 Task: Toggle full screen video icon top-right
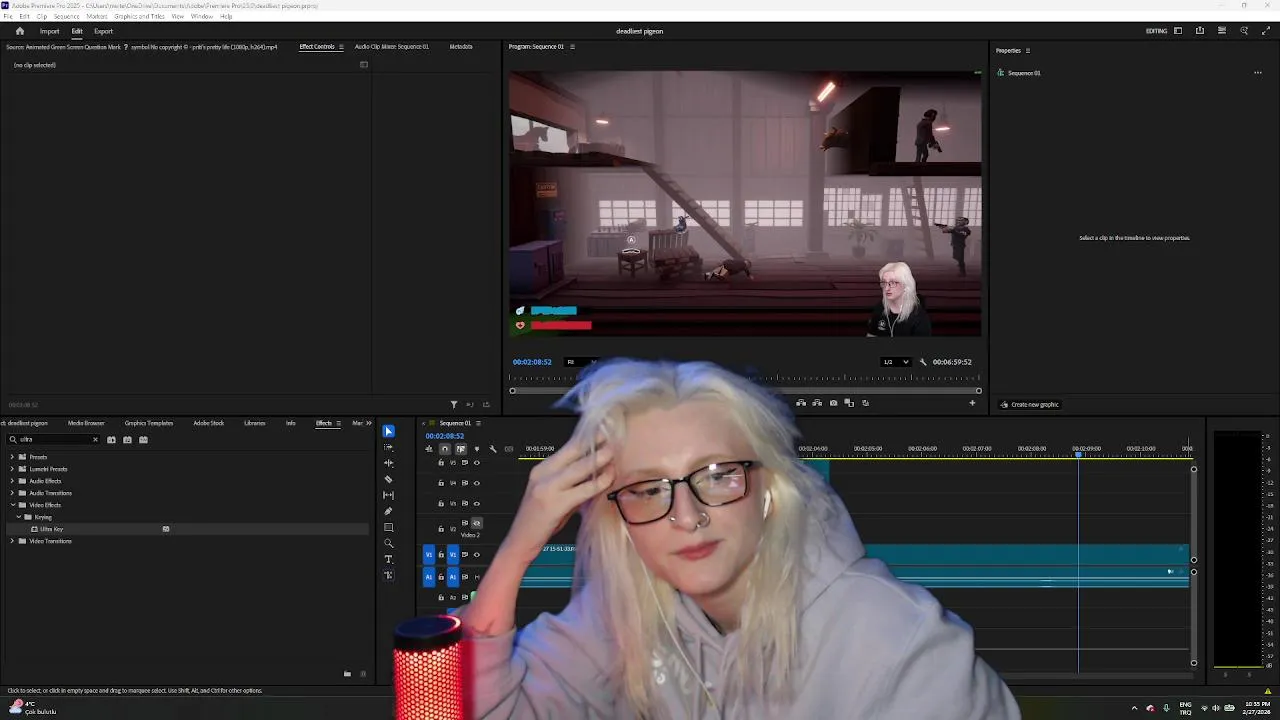(x=1266, y=31)
